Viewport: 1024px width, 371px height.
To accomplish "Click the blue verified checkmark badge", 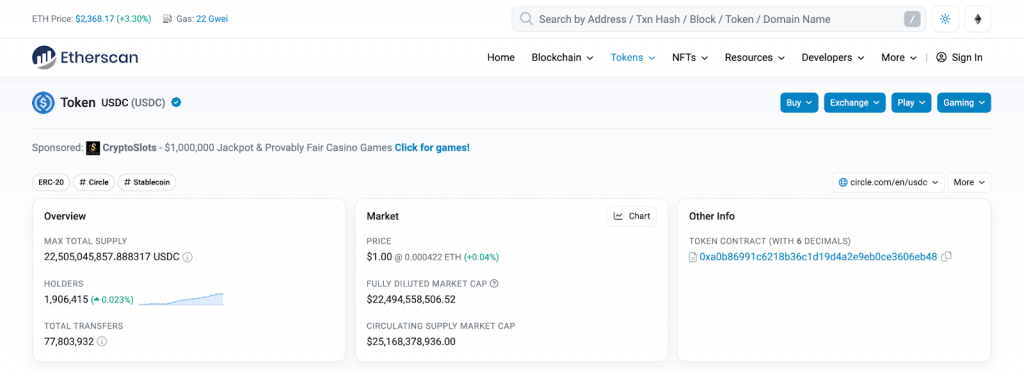I will pos(176,103).
